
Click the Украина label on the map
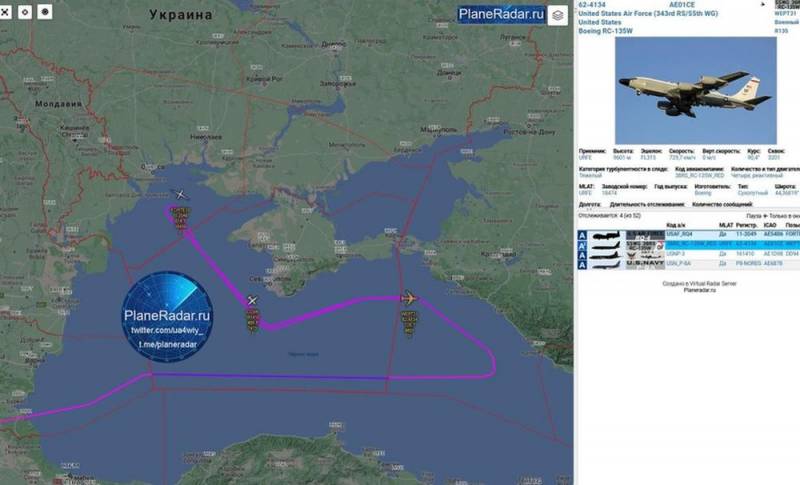tap(181, 15)
